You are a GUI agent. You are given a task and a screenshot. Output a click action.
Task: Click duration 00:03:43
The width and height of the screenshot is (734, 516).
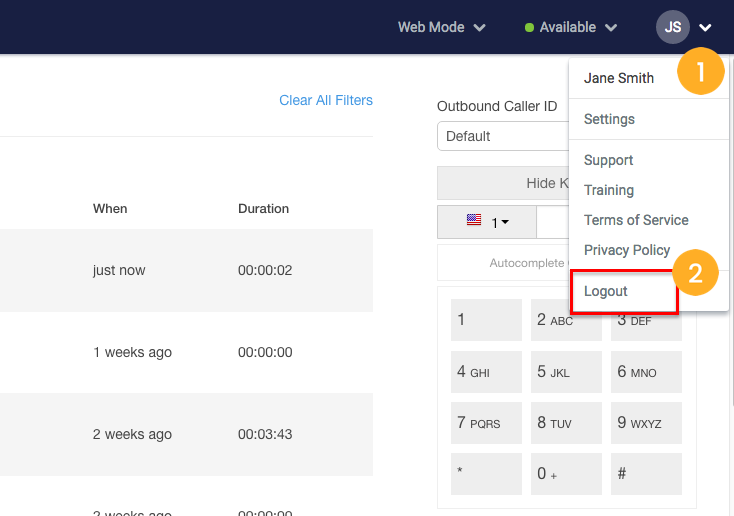tap(265, 434)
